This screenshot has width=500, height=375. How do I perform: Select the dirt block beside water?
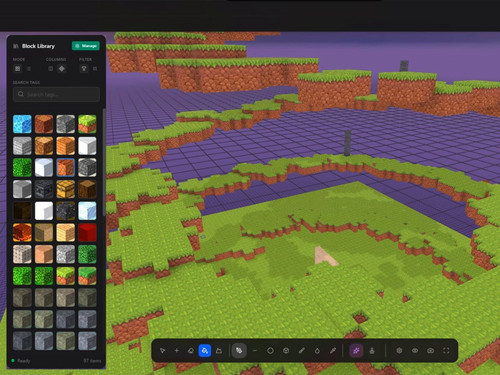pyautogui.click(x=44, y=124)
